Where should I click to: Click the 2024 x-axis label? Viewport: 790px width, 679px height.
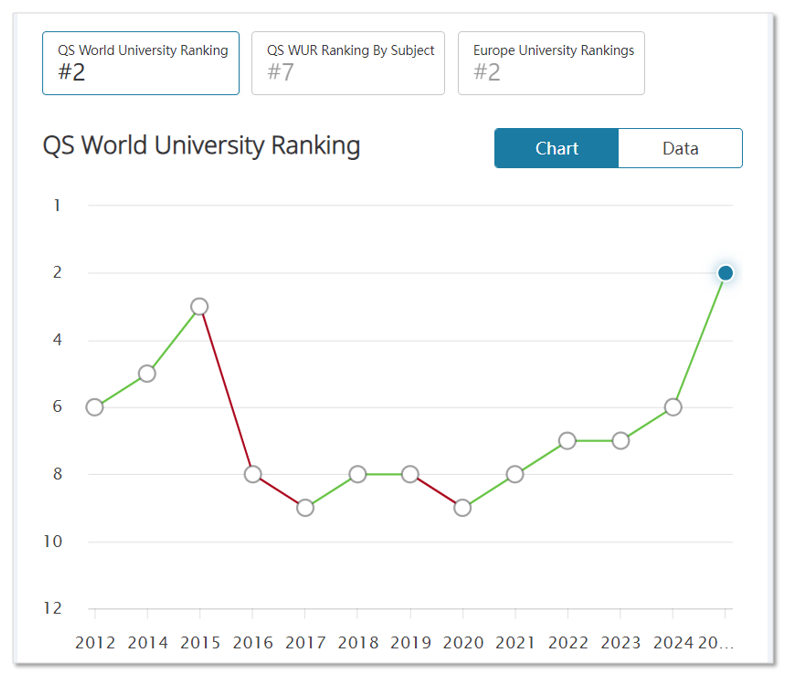673,643
